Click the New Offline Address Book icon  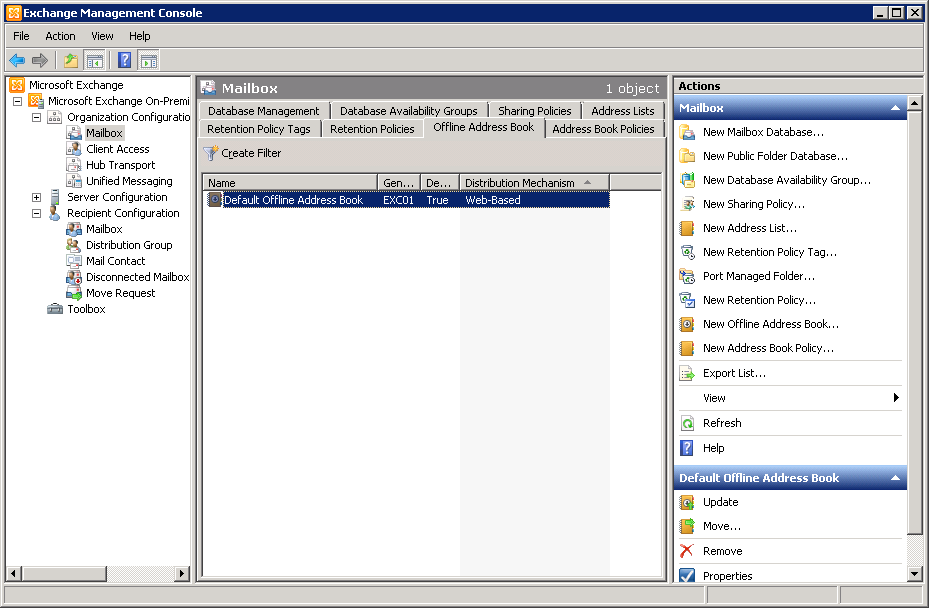[x=687, y=324]
